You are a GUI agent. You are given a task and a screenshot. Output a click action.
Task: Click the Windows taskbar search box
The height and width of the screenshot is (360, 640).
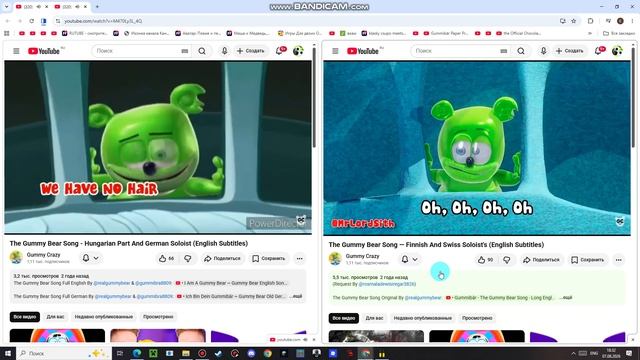[64, 353]
